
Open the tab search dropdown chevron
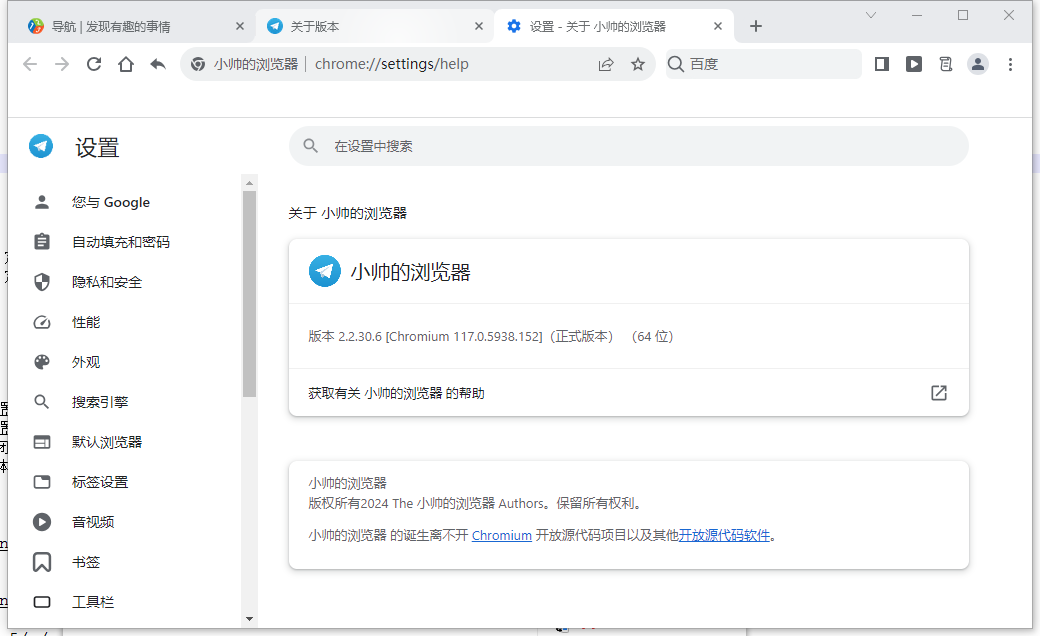click(x=871, y=15)
